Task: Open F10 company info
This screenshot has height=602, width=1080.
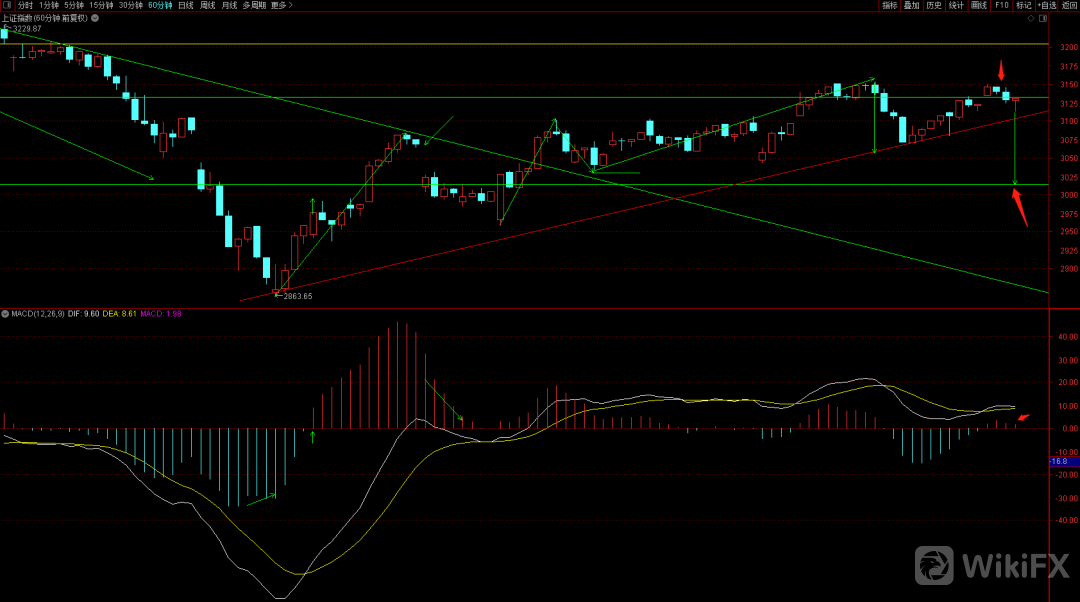Action: pyautogui.click(x=1001, y=5)
